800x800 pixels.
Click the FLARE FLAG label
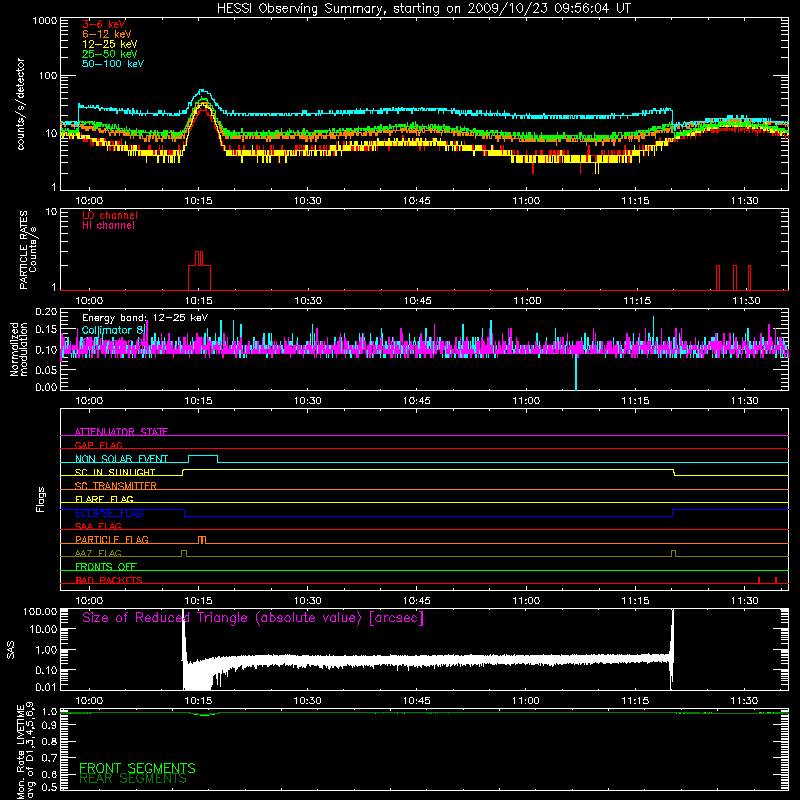[104, 499]
